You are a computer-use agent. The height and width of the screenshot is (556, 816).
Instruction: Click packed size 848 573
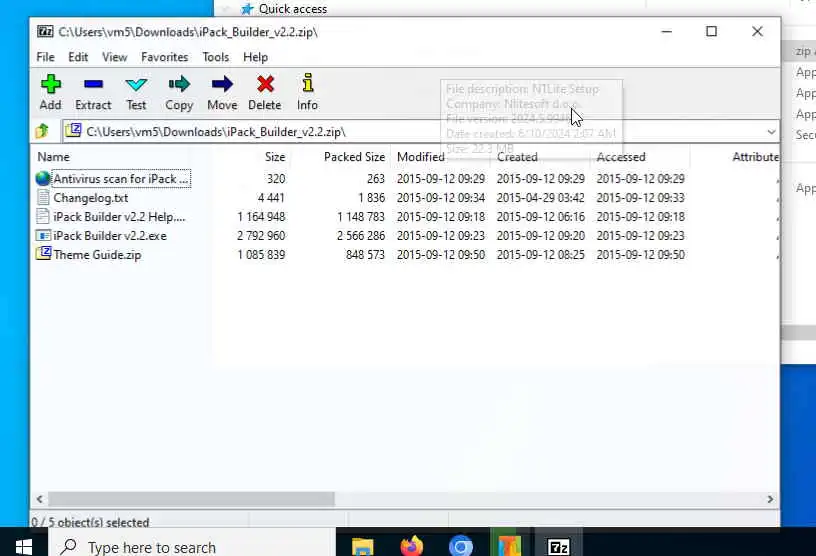click(365, 255)
